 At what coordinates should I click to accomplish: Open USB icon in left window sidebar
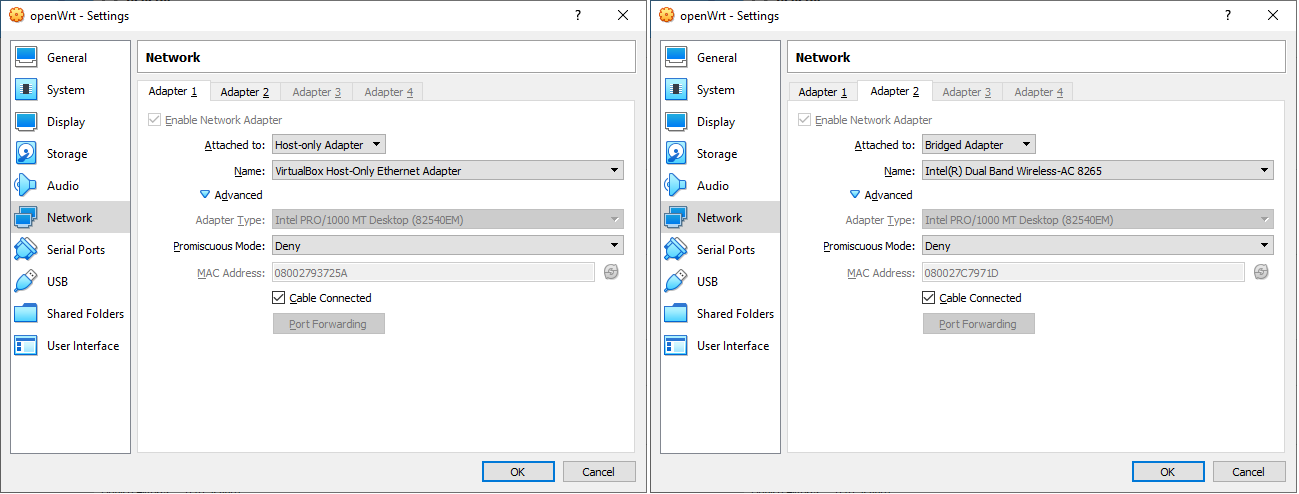coord(27,282)
